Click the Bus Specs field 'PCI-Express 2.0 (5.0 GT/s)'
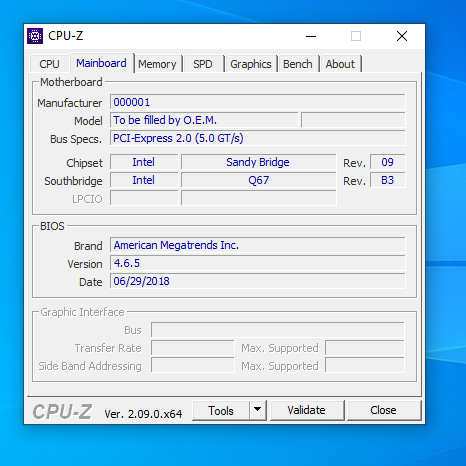The image size is (466, 466). pos(258,138)
